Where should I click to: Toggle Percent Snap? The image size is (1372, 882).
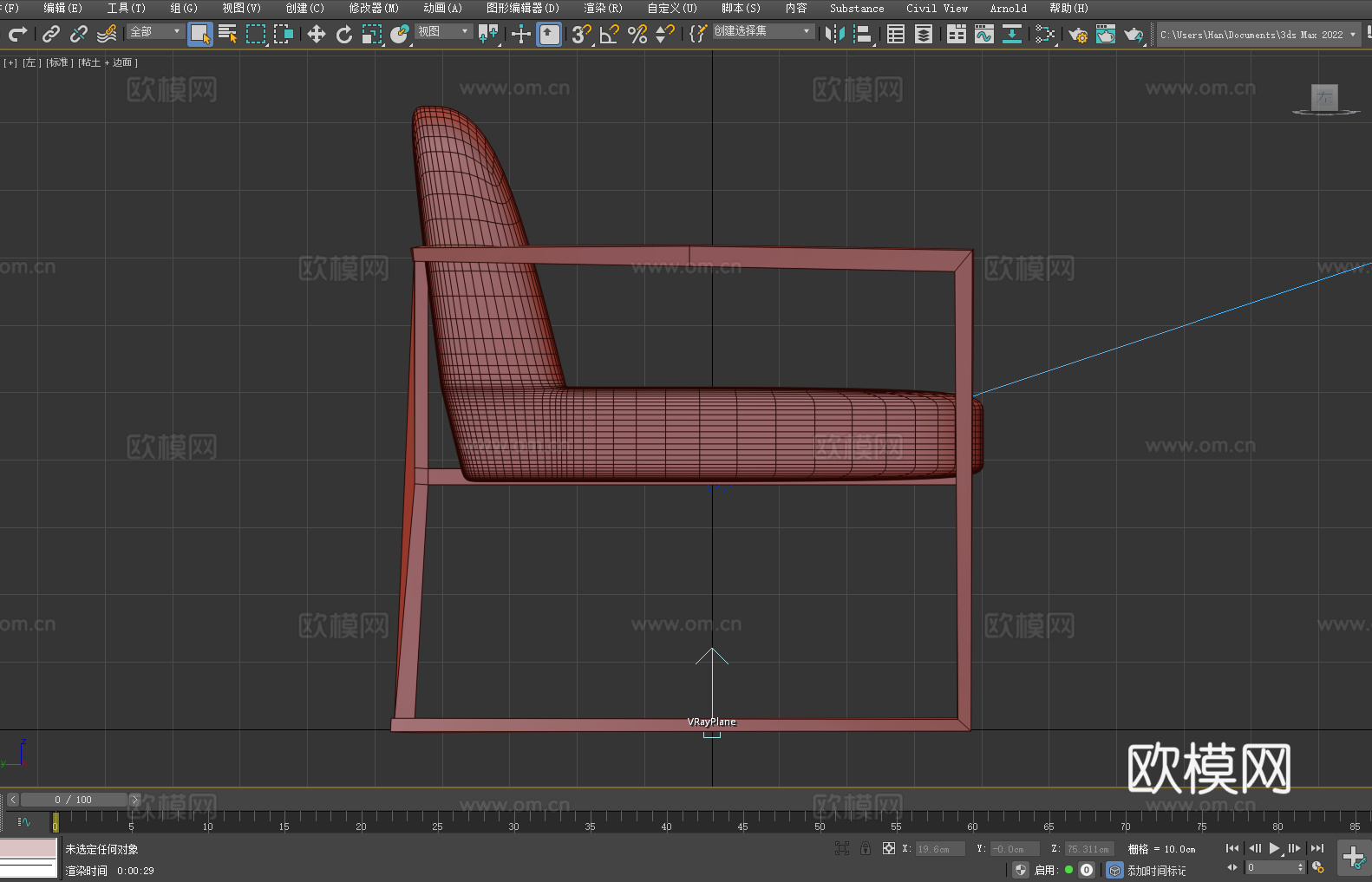click(637, 34)
